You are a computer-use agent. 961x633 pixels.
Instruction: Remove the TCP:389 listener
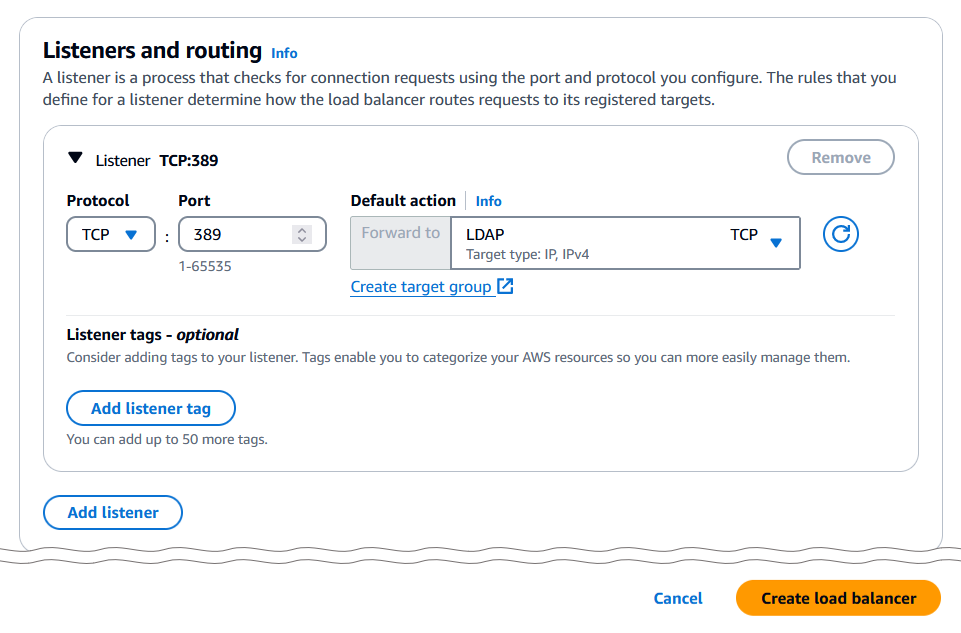[840, 158]
